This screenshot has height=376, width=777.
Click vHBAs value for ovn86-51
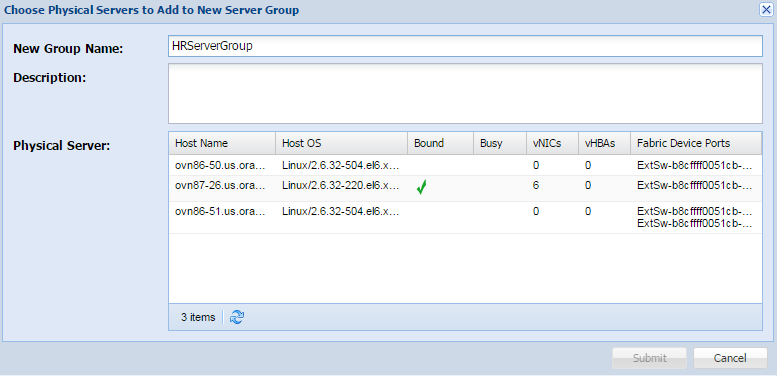point(588,211)
